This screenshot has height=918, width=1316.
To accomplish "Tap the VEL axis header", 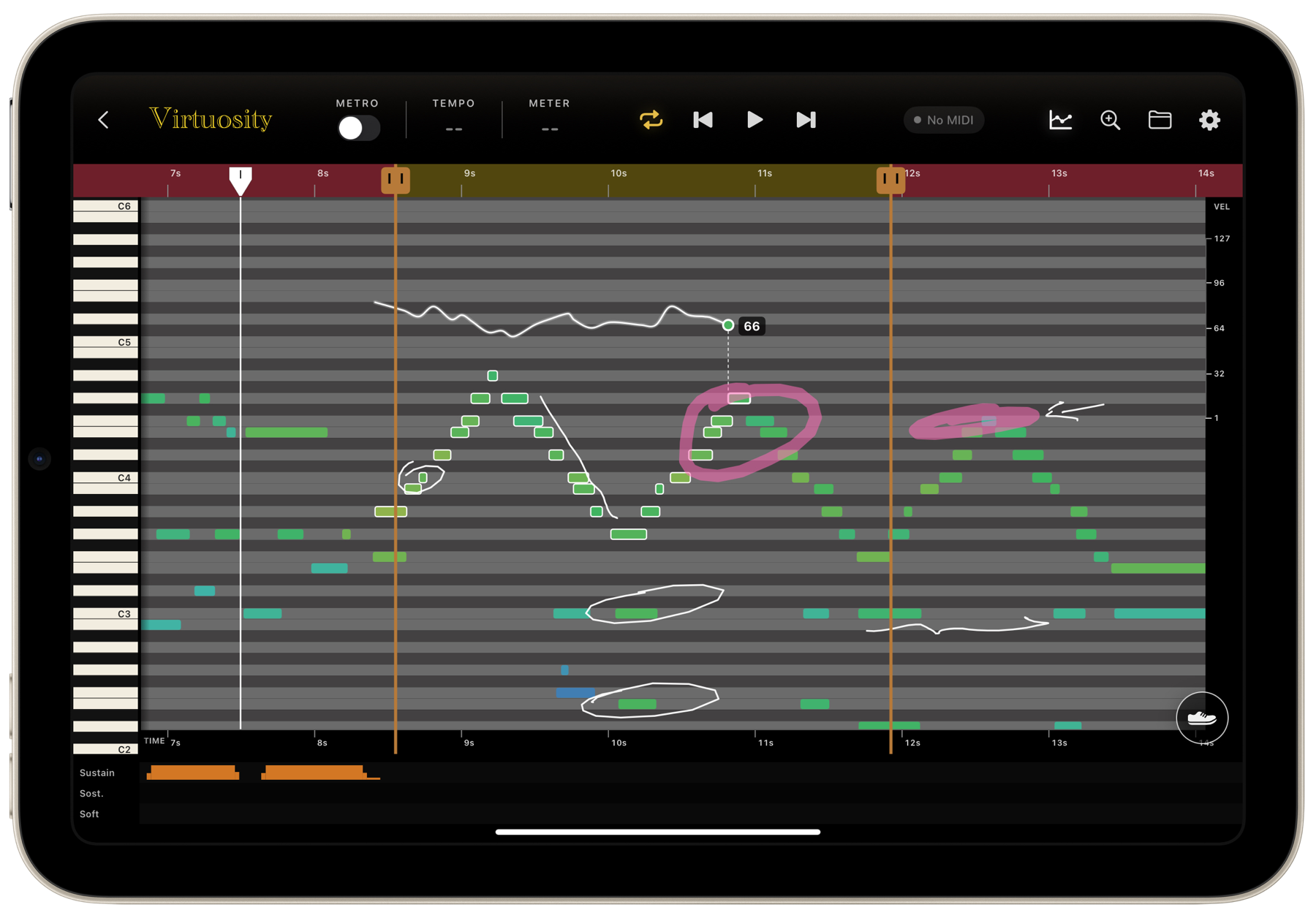I will click(x=1222, y=207).
